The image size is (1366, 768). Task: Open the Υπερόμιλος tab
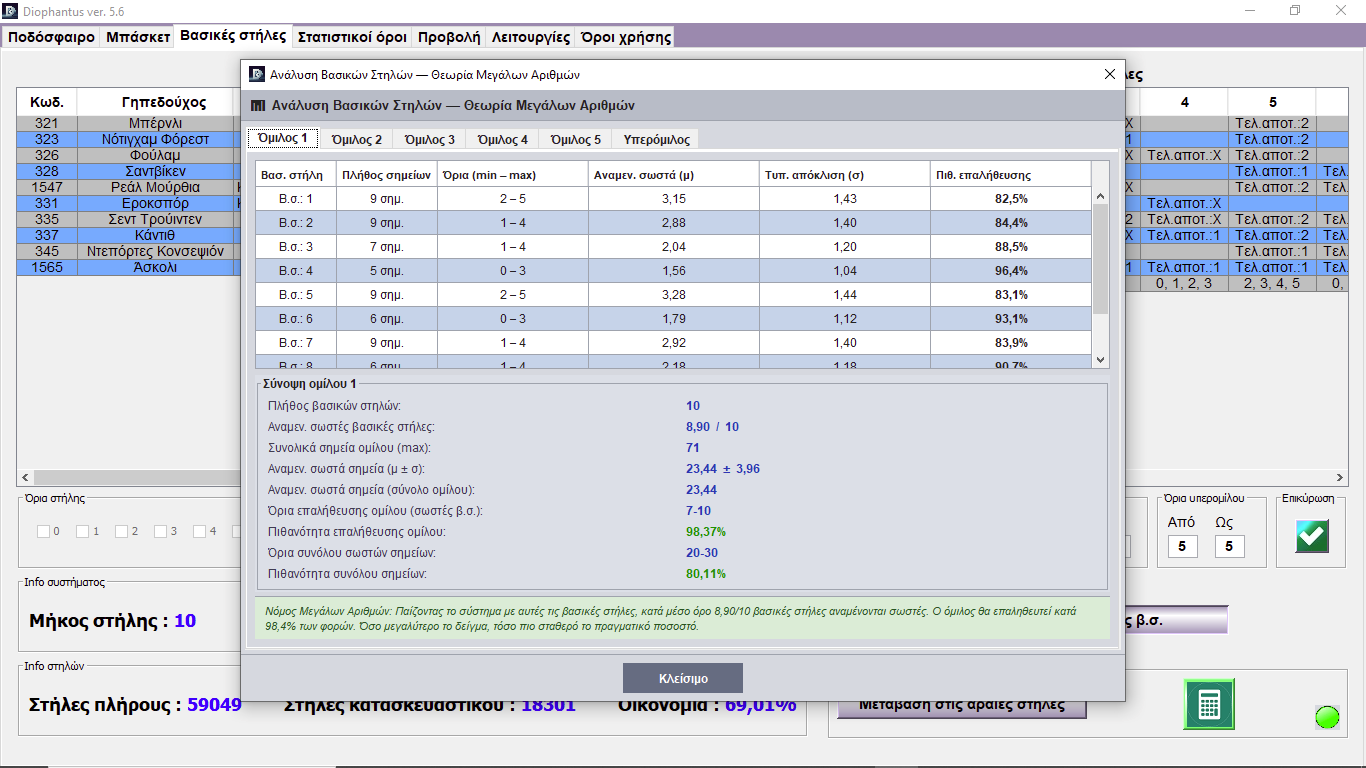click(x=656, y=139)
